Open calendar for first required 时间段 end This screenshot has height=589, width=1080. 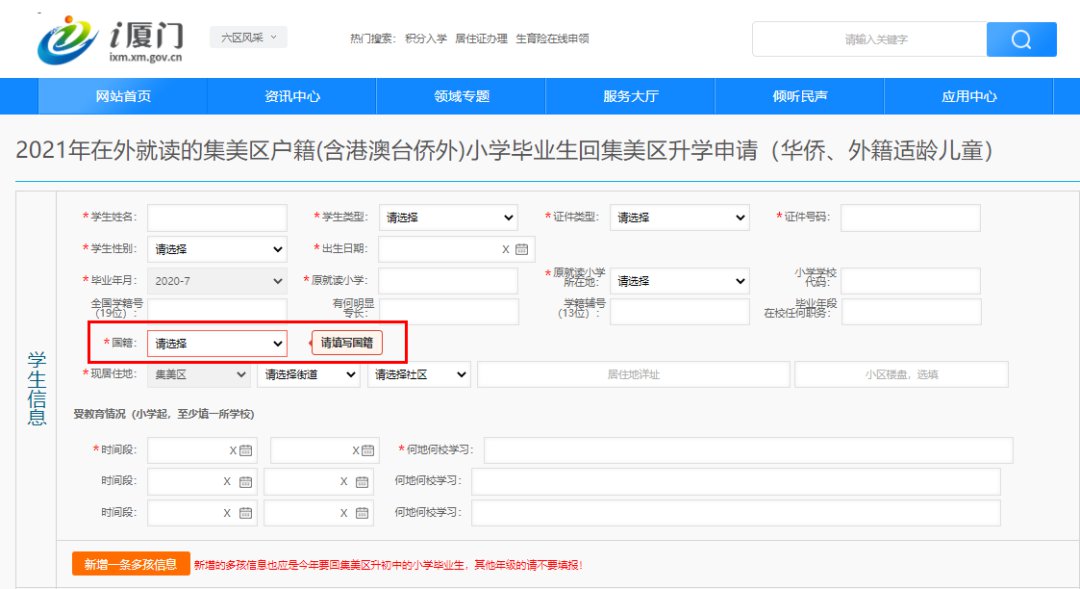pos(368,451)
